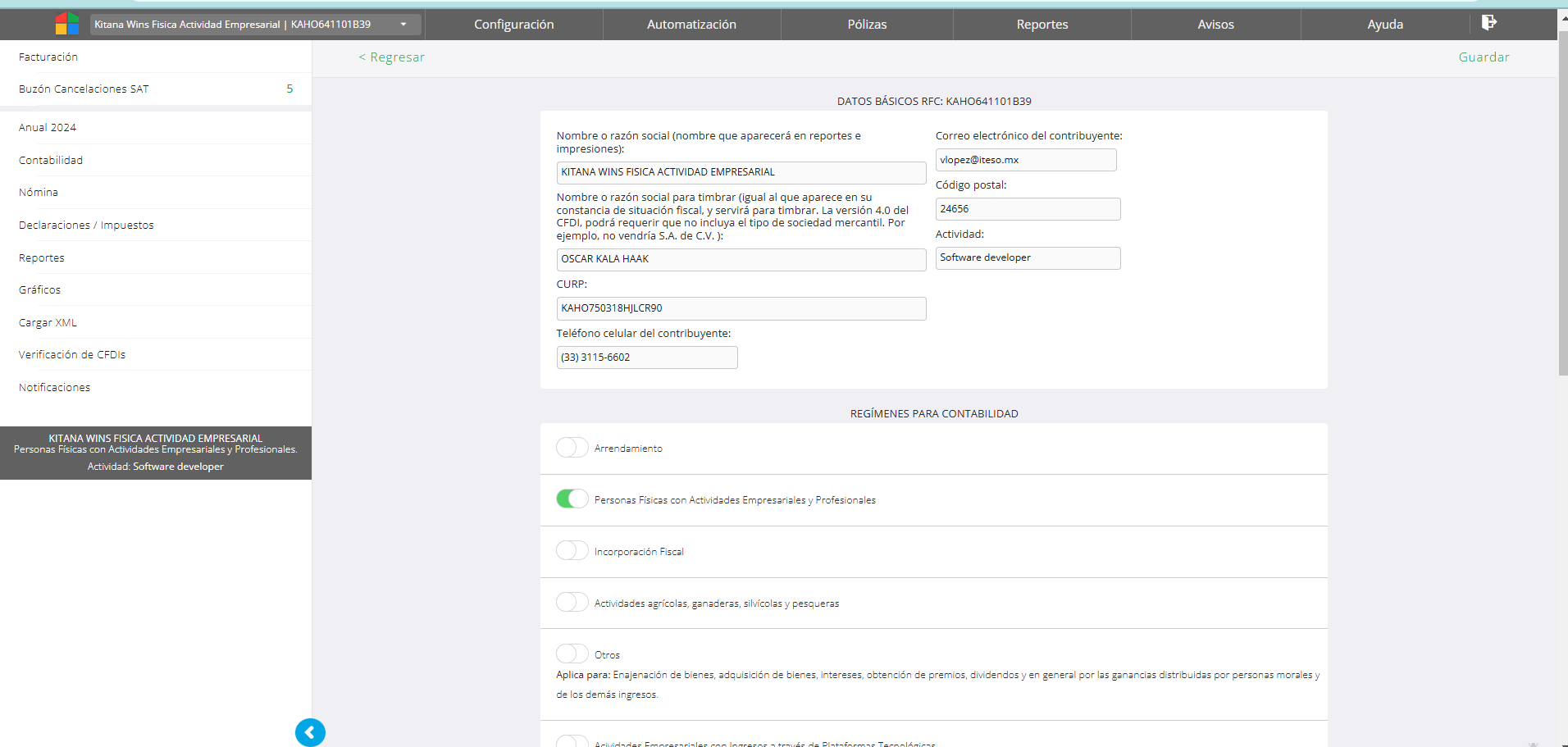
Task: Click the vertical page scrollbar
Action: coord(1562,205)
